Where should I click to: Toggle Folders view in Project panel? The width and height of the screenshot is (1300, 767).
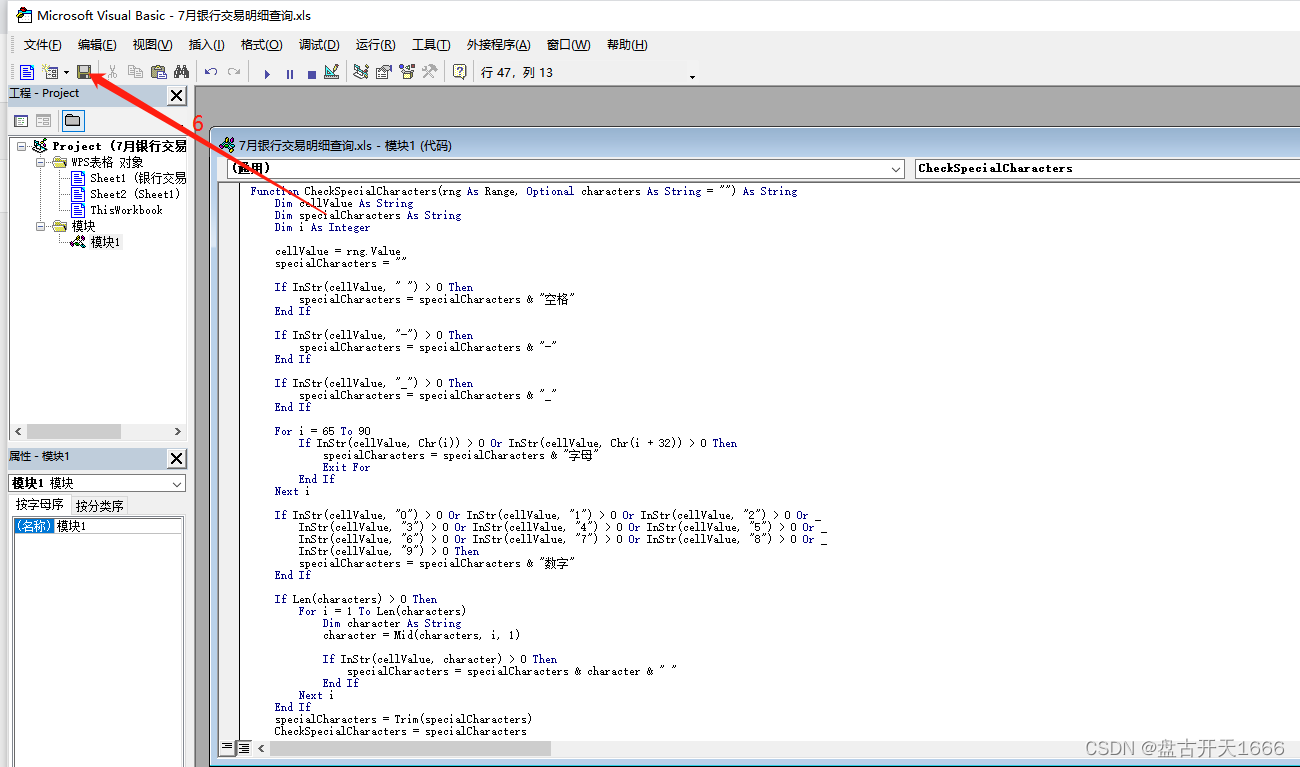click(x=73, y=121)
